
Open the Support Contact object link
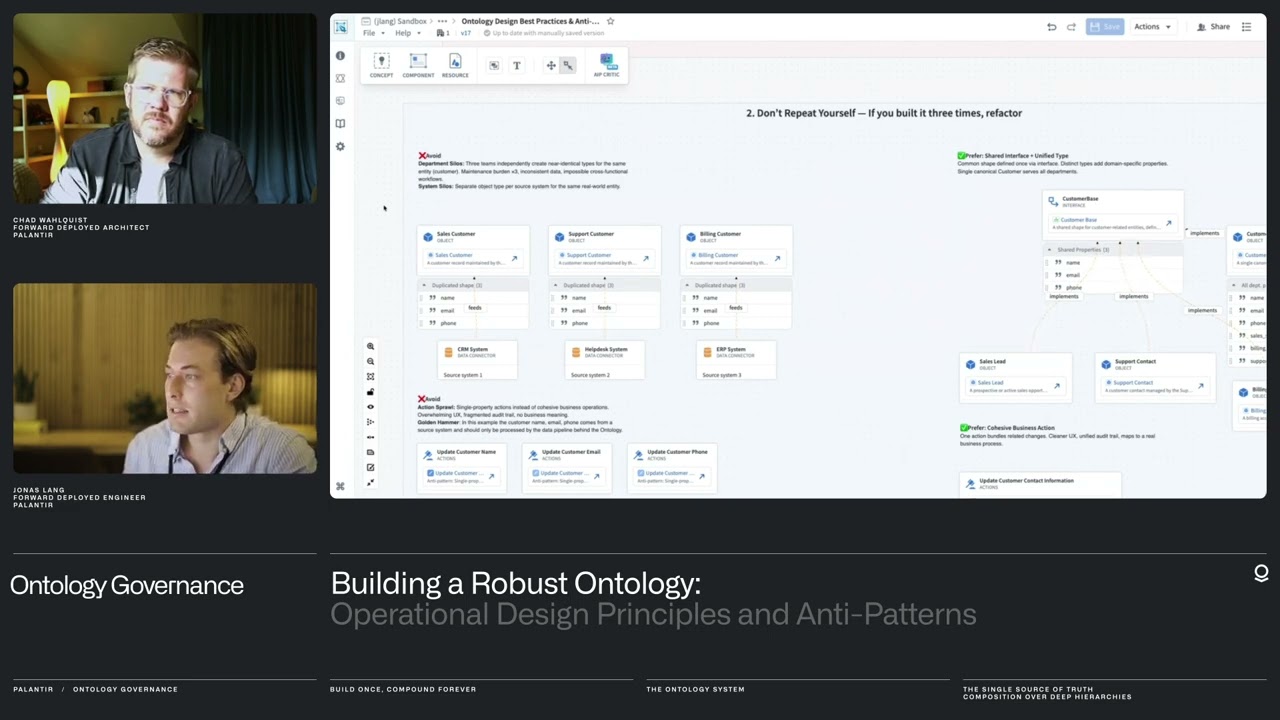1200,386
